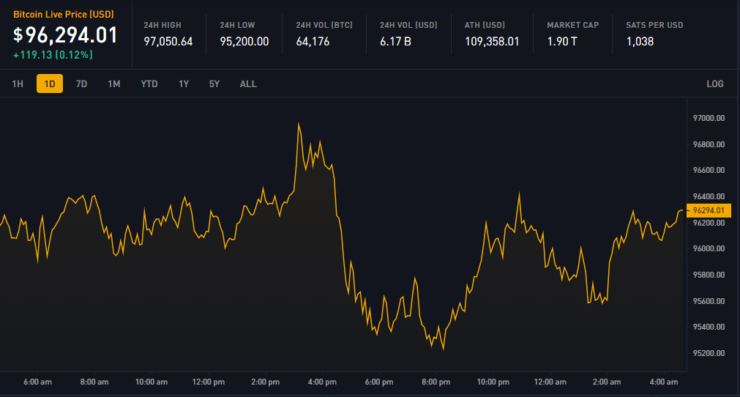
Task: Switch chart to 7D range
Action: [x=82, y=84]
